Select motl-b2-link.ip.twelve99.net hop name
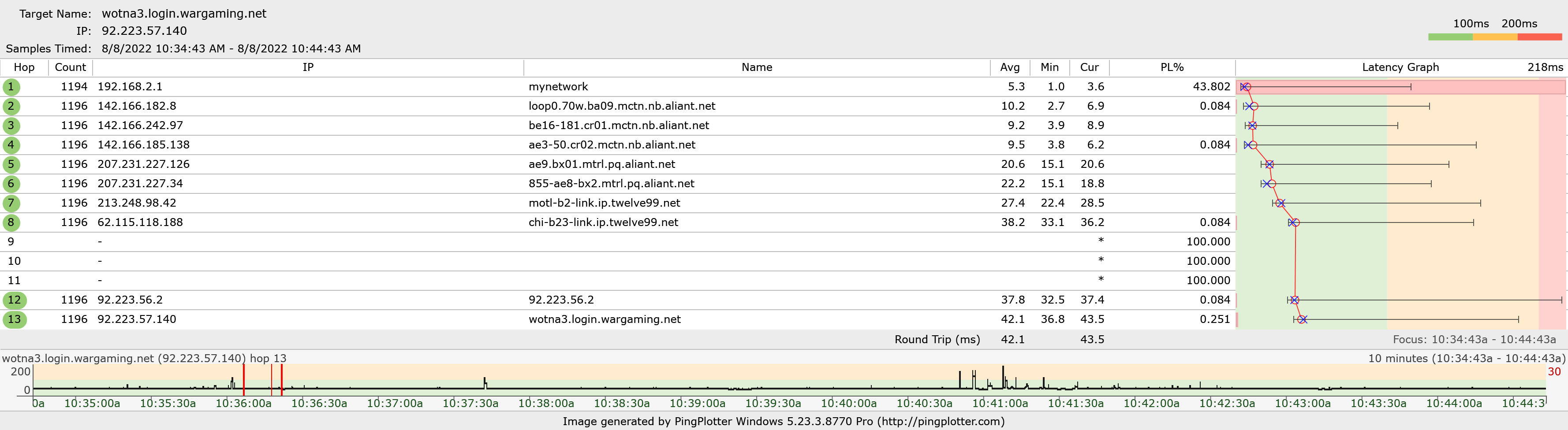This screenshot has width=1568, height=430. coord(604,203)
